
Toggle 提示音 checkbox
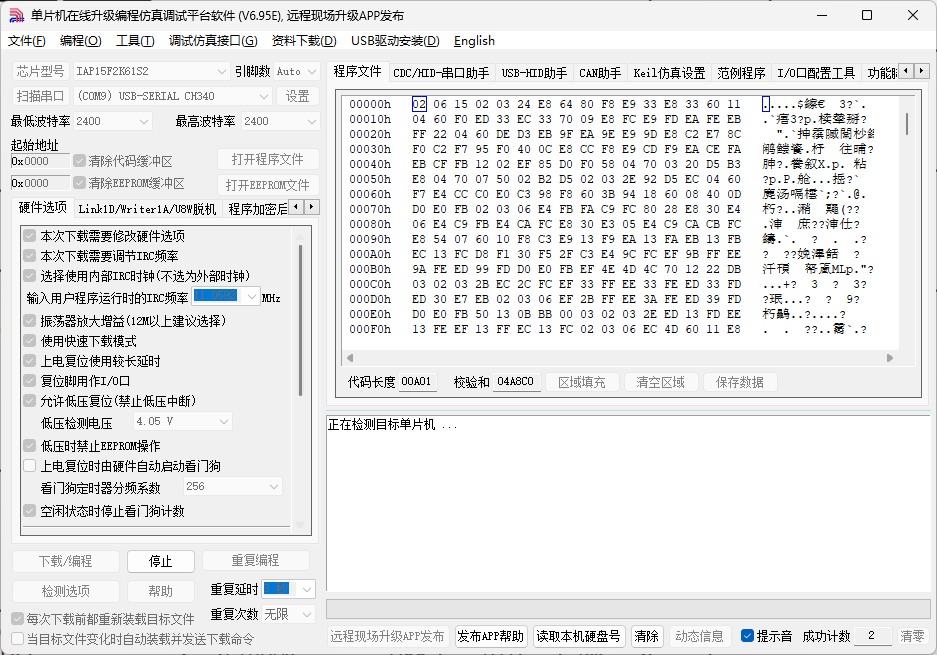pyautogui.click(x=747, y=636)
